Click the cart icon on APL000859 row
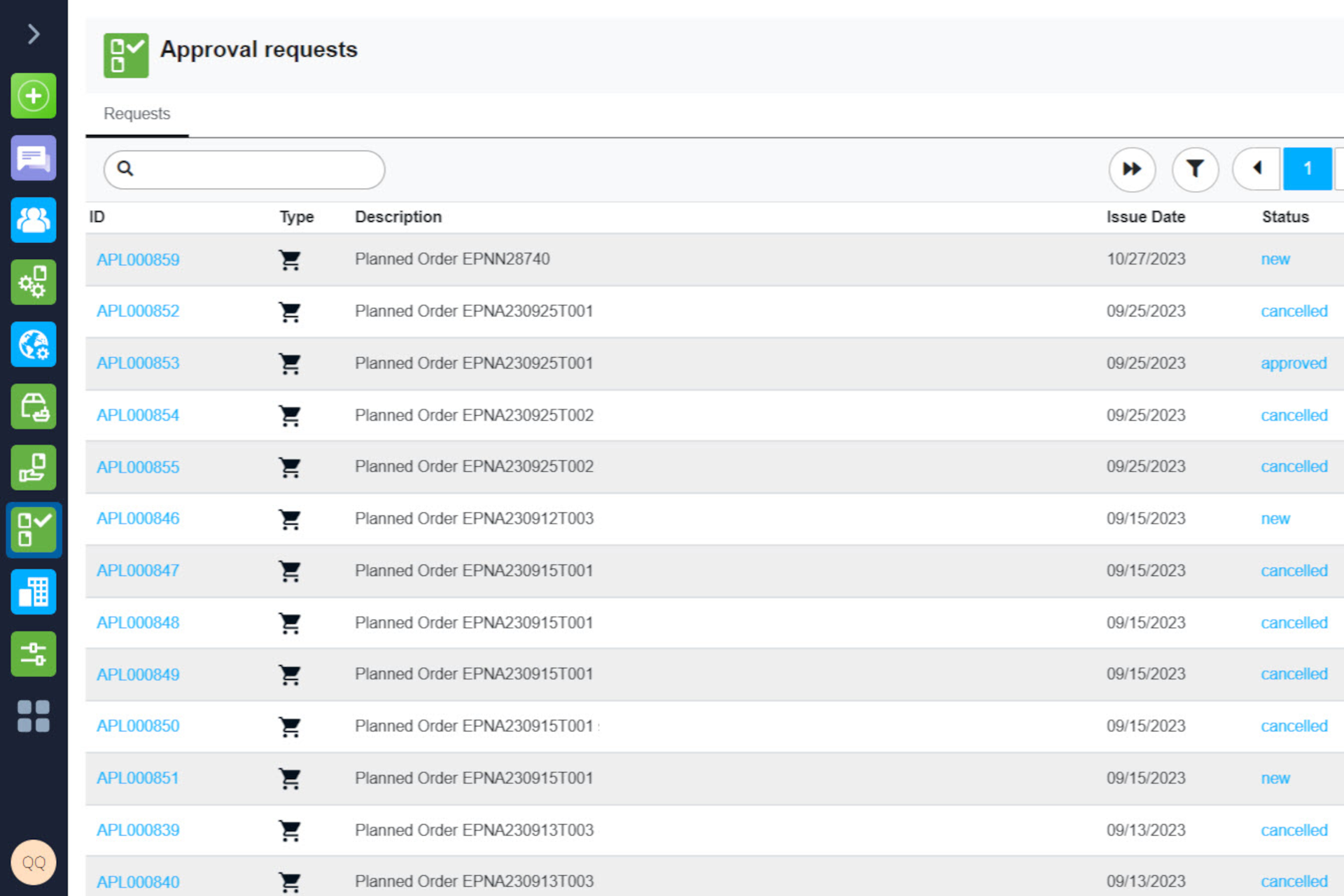This screenshot has width=1344, height=896. point(290,259)
